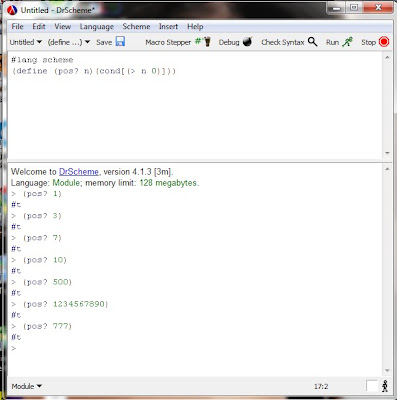Click the DrScheme logo in title bar
Image resolution: width=397 pixels, height=400 pixels.
[12, 10]
